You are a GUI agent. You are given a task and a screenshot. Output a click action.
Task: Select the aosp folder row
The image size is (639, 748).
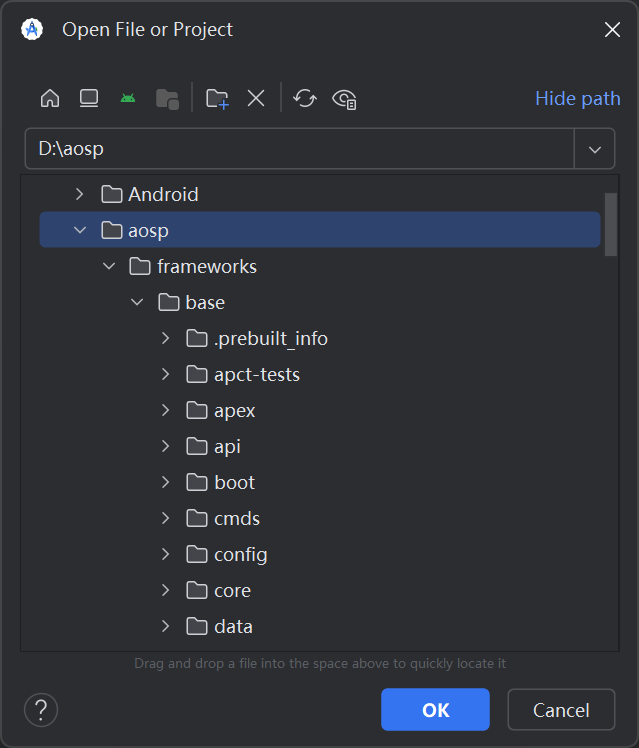pyautogui.click(x=320, y=230)
